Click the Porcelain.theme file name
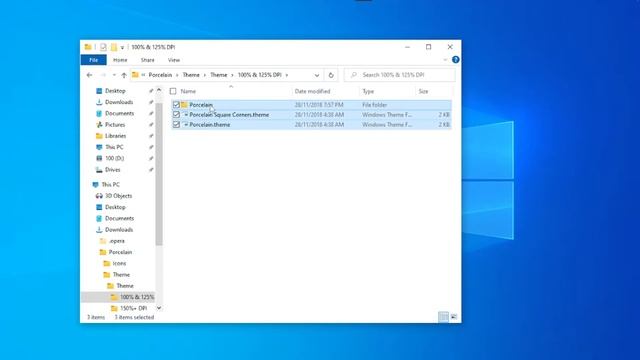640x360 pixels. [x=209, y=124]
